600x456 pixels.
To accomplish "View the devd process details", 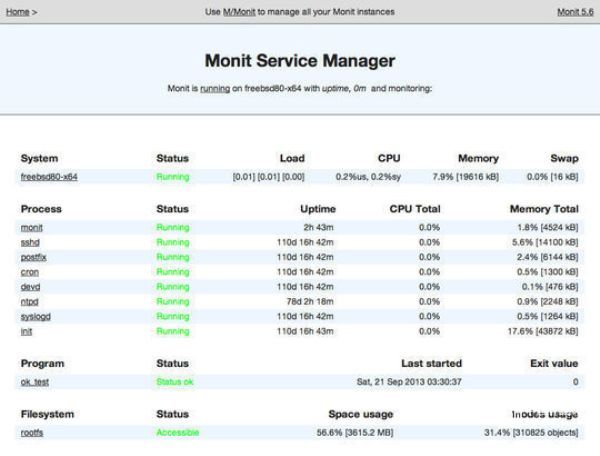I will (30, 286).
